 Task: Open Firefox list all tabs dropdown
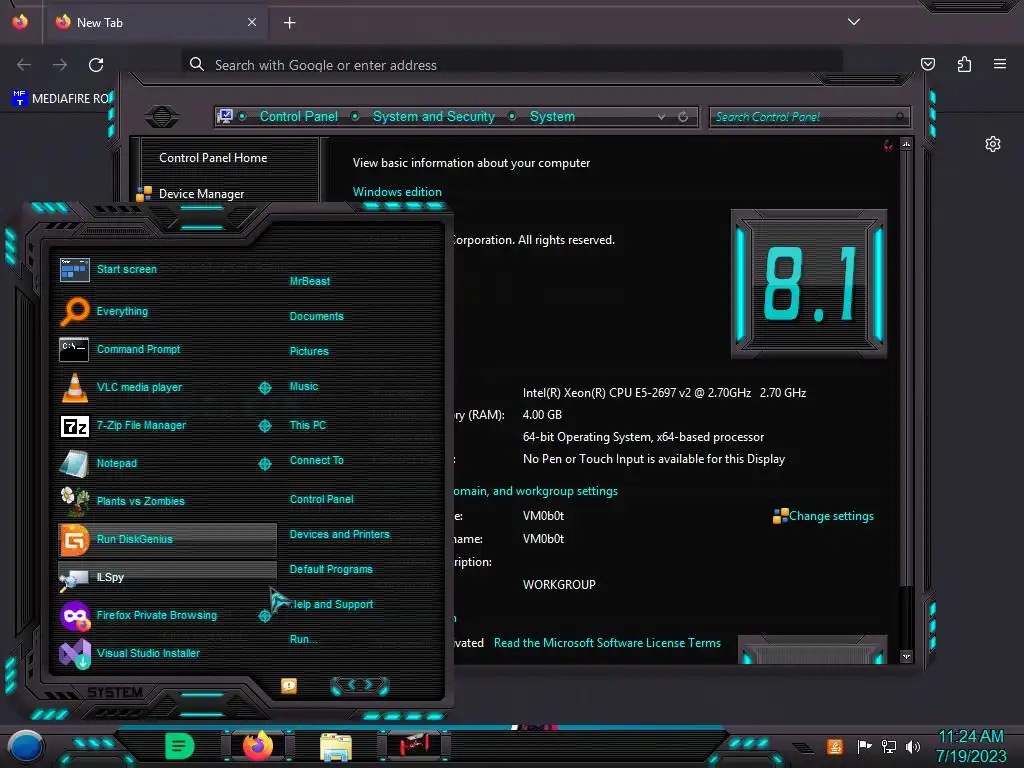coord(854,22)
